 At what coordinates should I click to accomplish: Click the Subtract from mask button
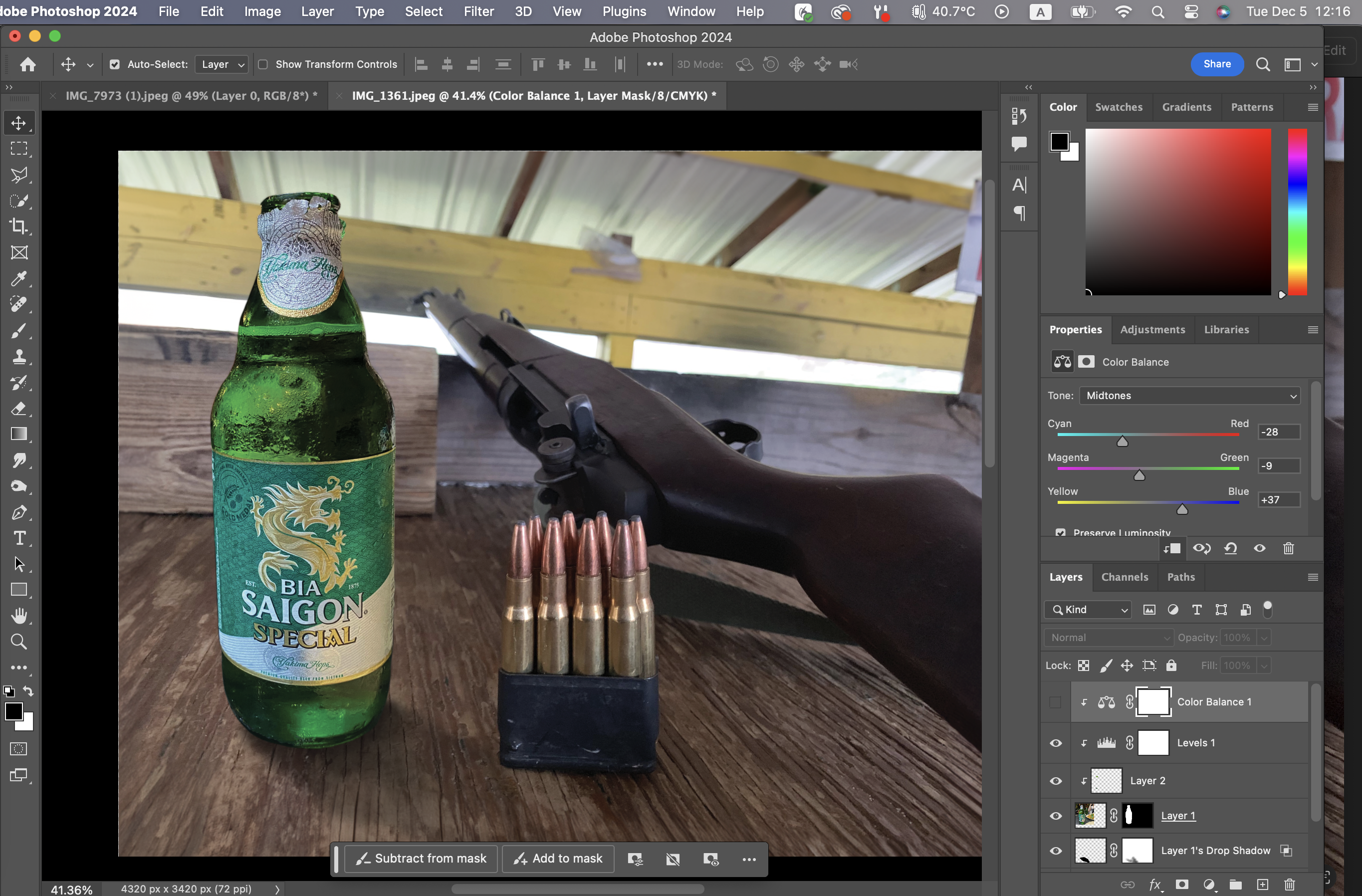(421, 858)
